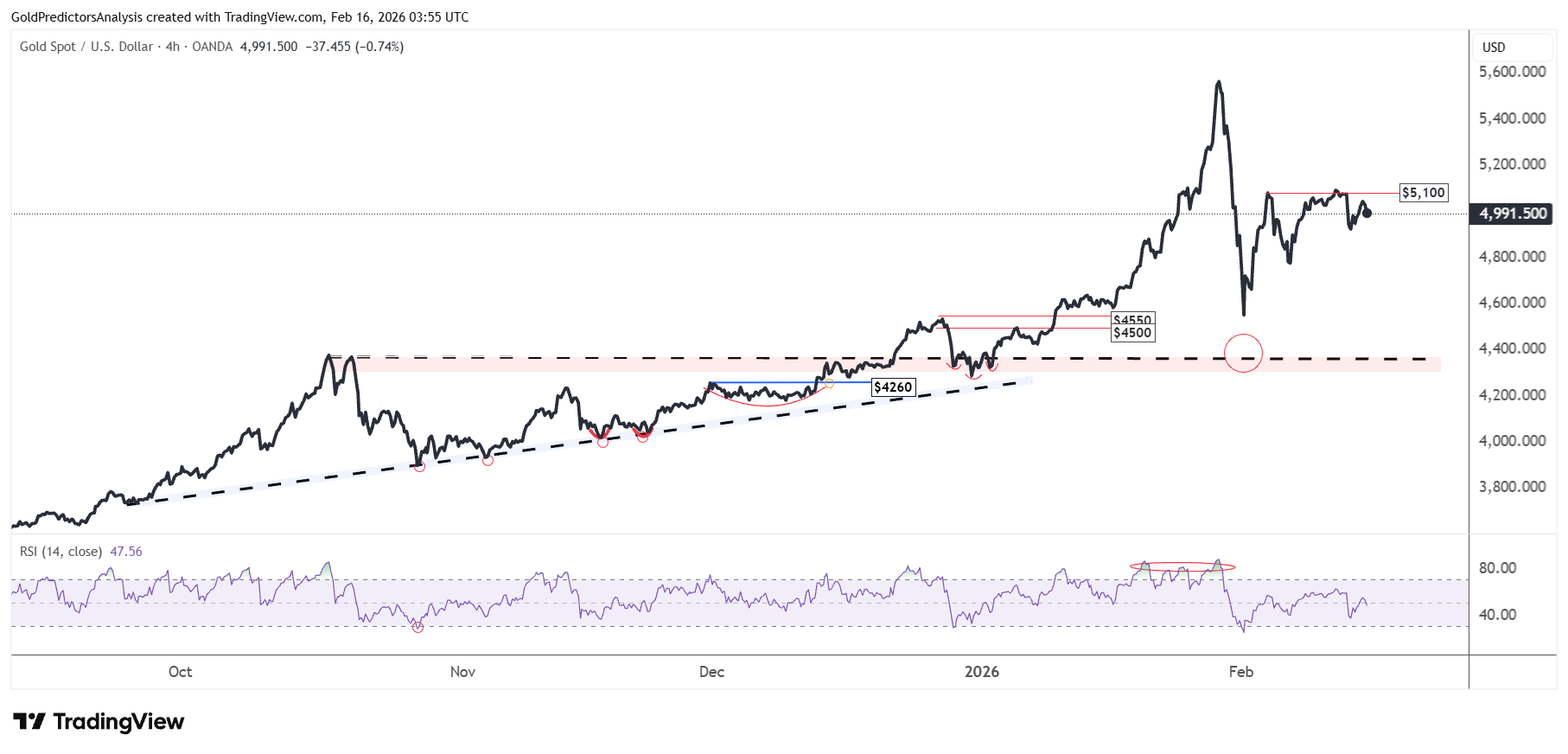Click the red circle at RSI oversold low
This screenshot has height=754, width=1568.
click(418, 627)
